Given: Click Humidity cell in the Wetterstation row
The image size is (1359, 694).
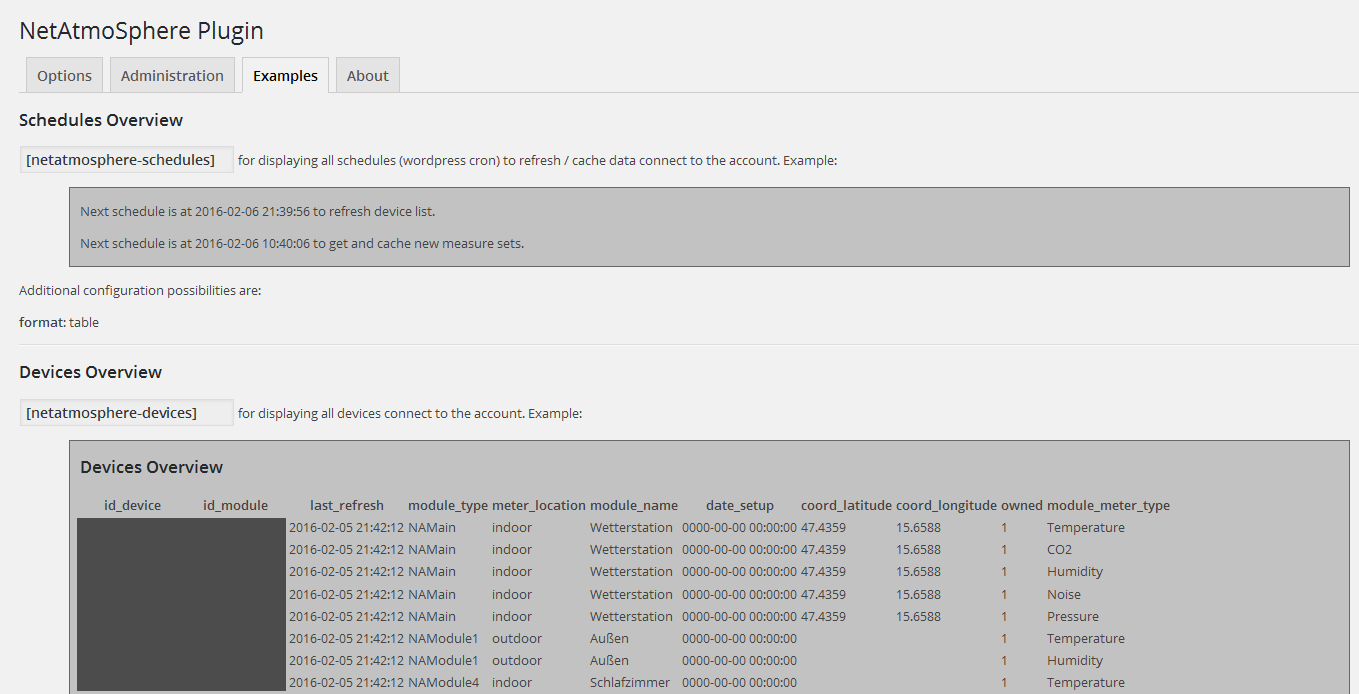Looking at the screenshot, I should click(x=1075, y=571).
